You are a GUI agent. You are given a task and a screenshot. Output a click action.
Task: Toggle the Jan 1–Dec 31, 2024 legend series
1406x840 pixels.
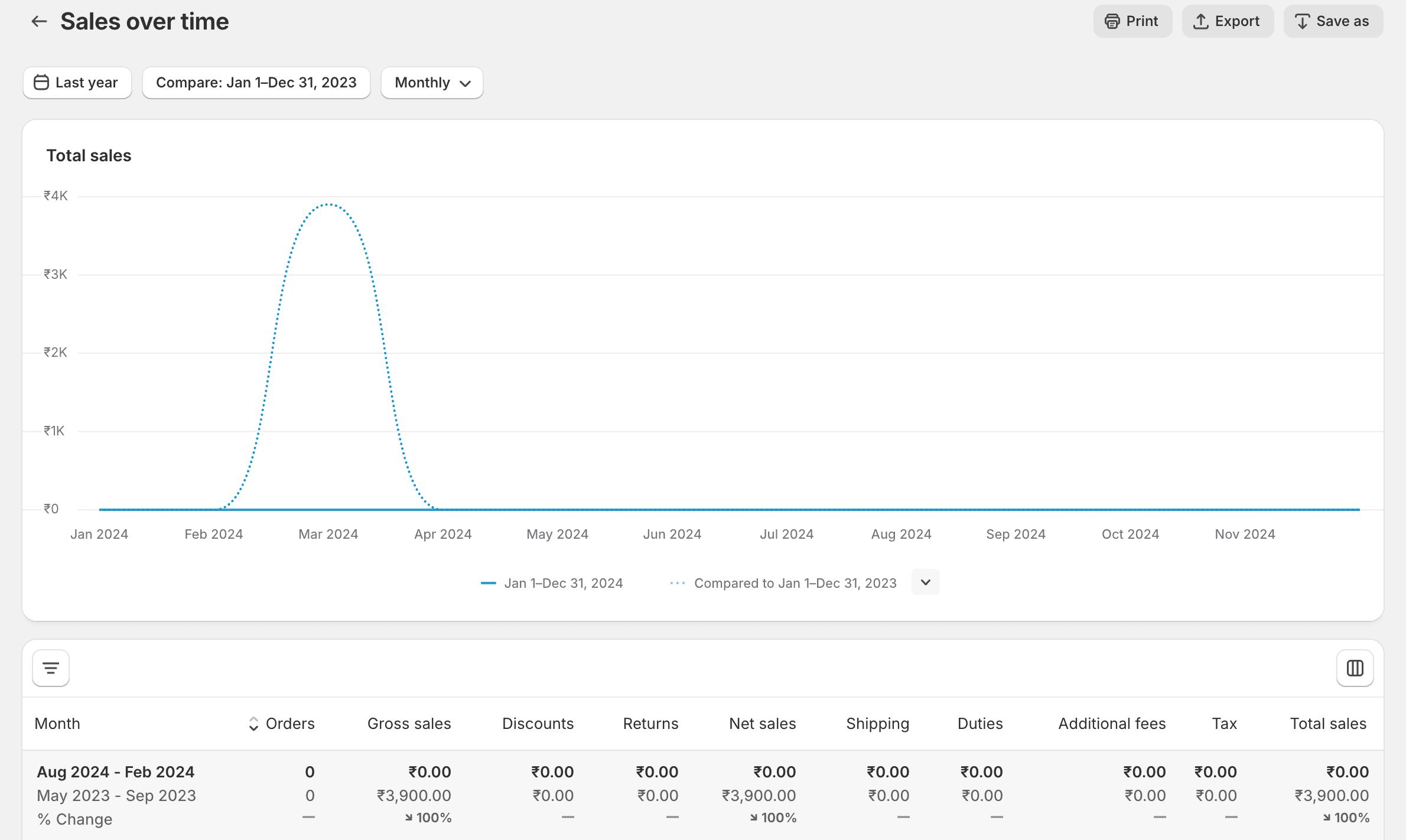pyautogui.click(x=552, y=584)
